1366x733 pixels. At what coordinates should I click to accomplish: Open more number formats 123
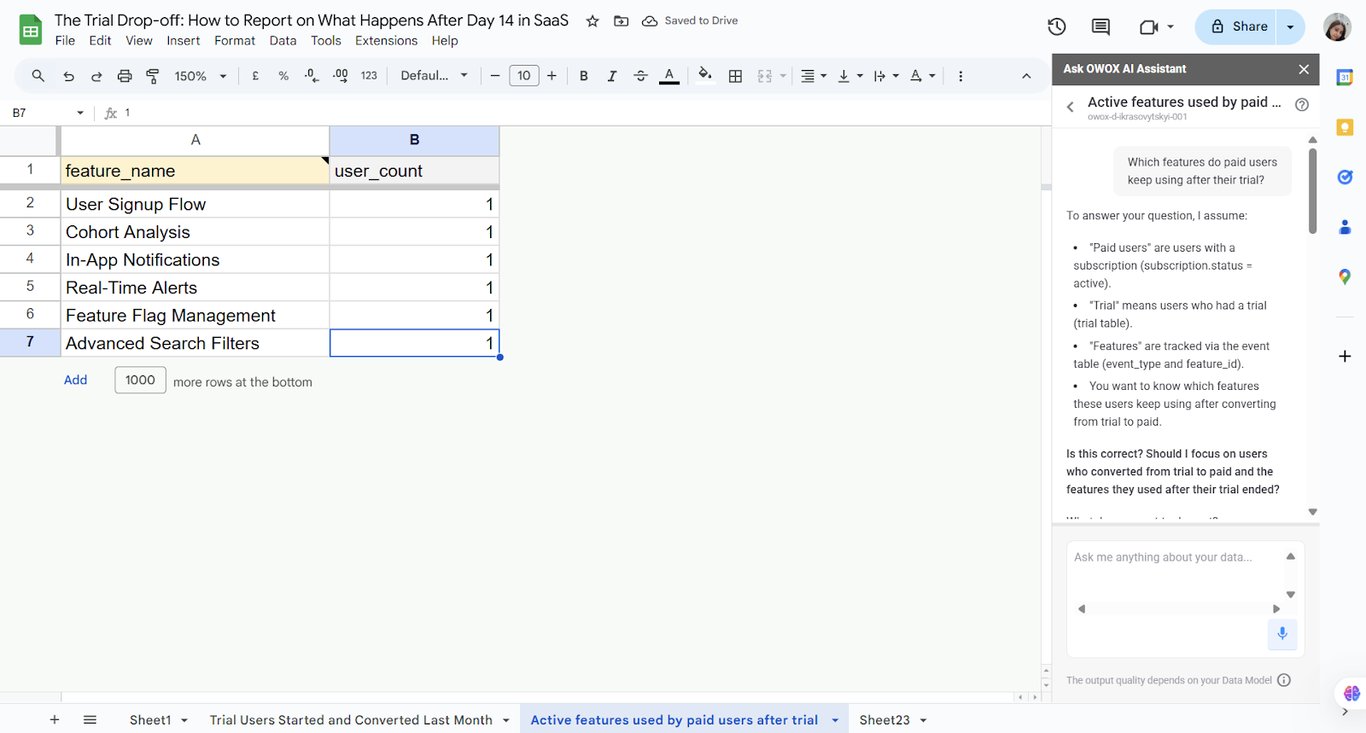(x=369, y=76)
